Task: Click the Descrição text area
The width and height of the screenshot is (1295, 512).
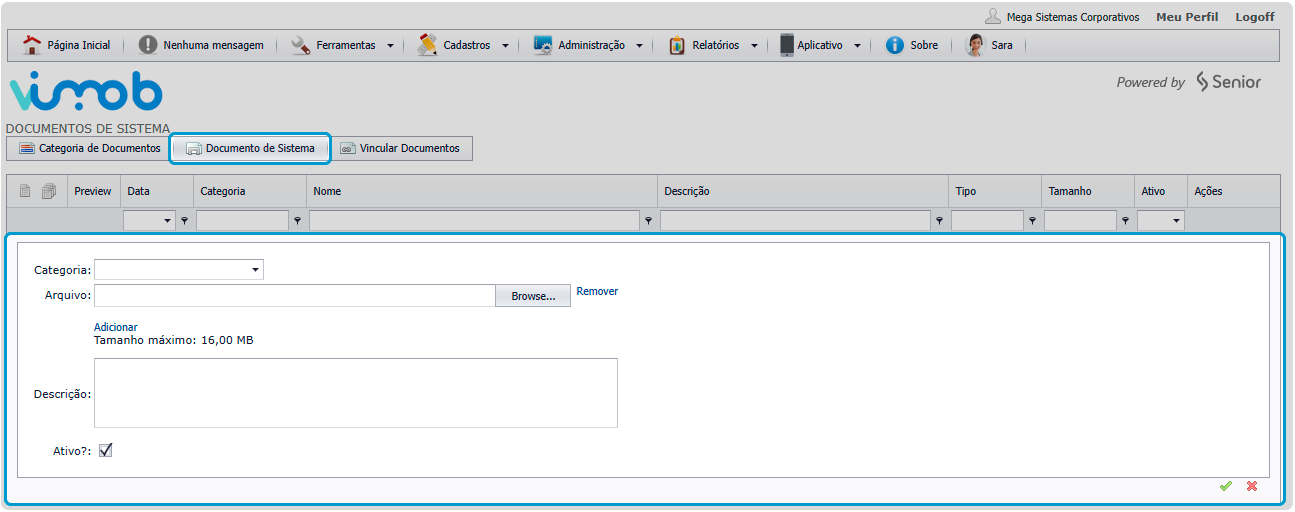Action: click(356, 393)
